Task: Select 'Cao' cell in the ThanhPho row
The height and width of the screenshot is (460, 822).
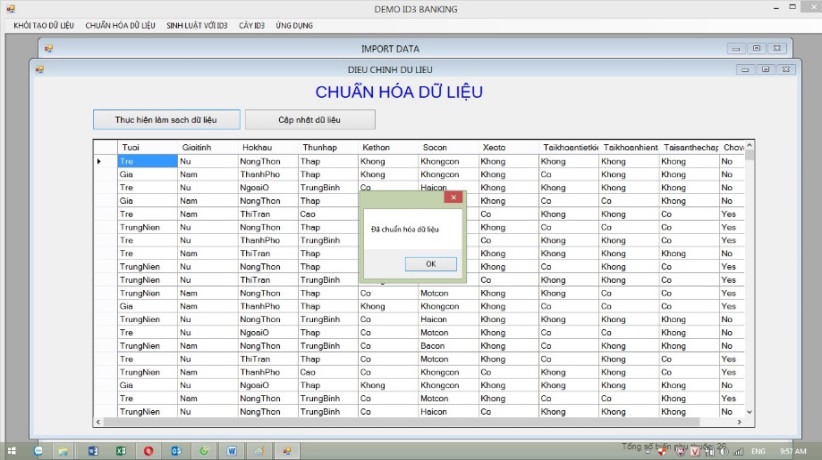Action: [328, 372]
